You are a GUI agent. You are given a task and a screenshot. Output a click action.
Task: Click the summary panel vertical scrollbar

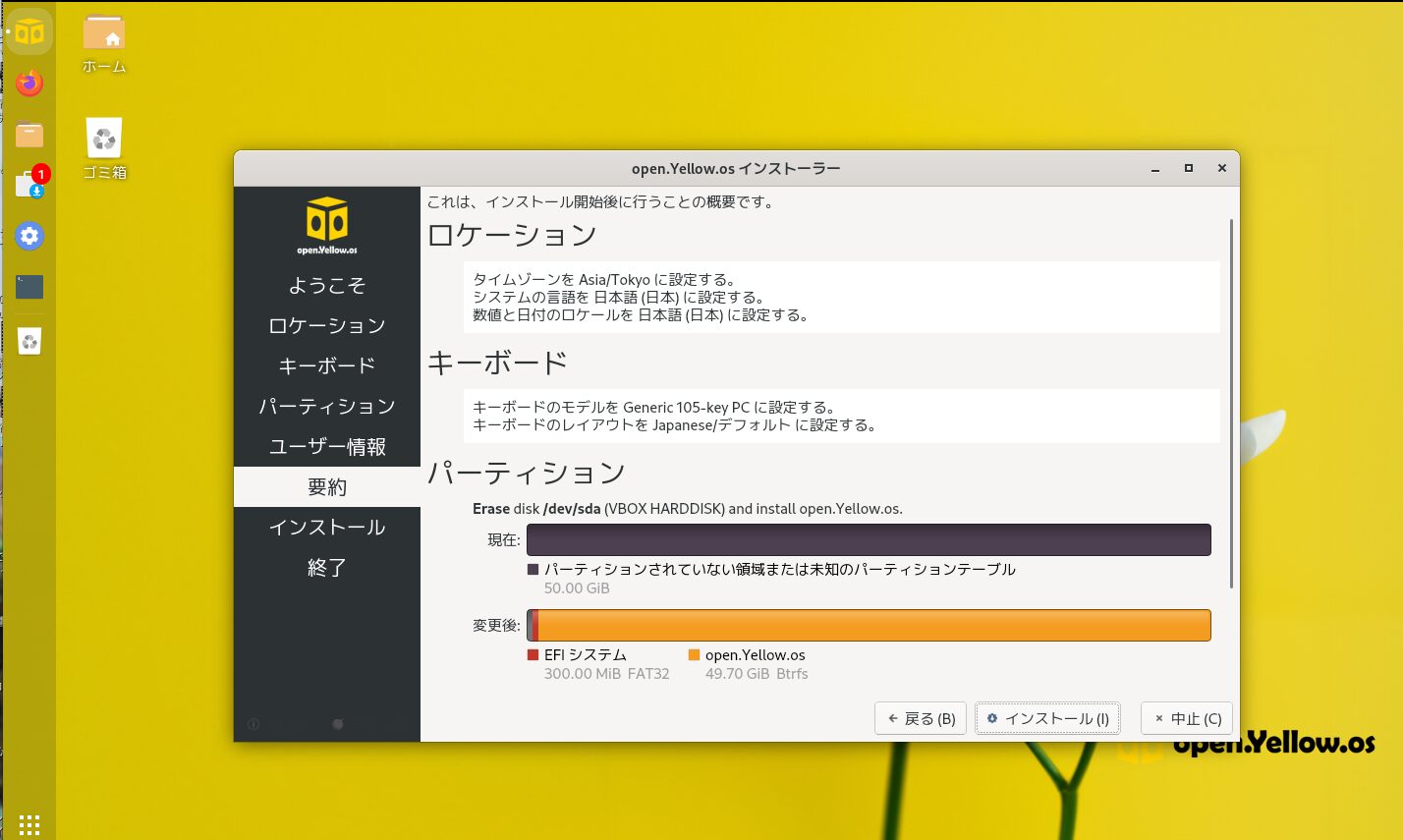pyautogui.click(x=1231, y=403)
